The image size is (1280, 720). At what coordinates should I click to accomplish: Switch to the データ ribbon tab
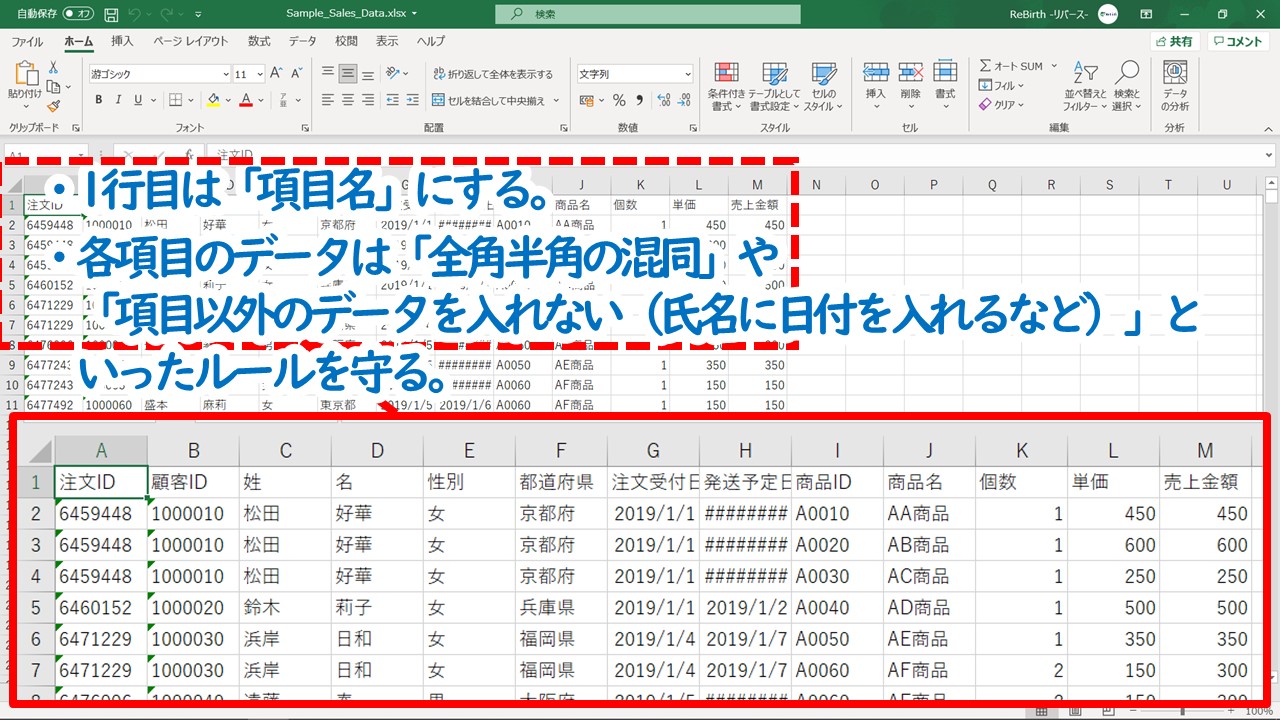coord(302,41)
